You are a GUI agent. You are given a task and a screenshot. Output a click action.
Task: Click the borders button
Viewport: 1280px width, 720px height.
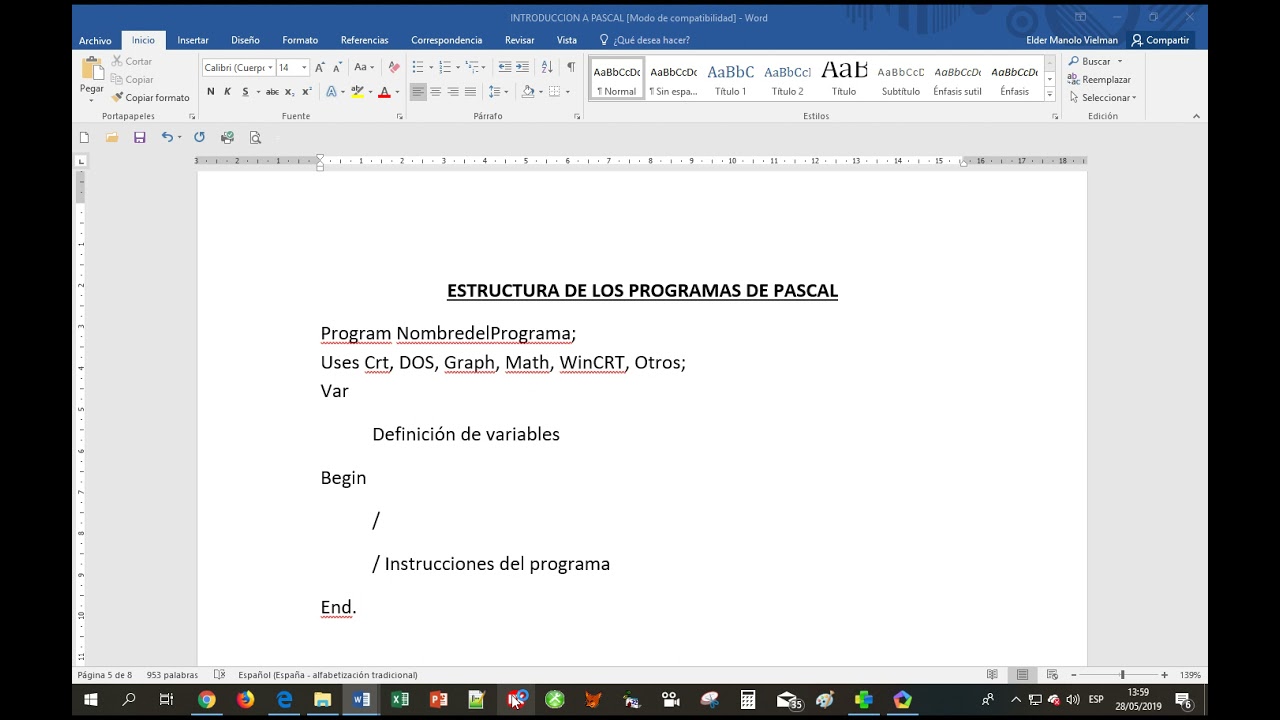coord(555,91)
